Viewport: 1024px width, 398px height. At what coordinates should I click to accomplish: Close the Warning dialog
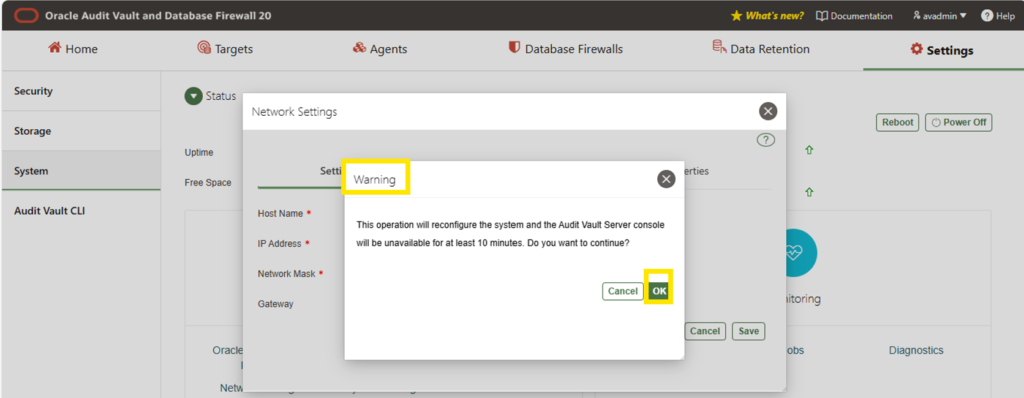[665, 179]
